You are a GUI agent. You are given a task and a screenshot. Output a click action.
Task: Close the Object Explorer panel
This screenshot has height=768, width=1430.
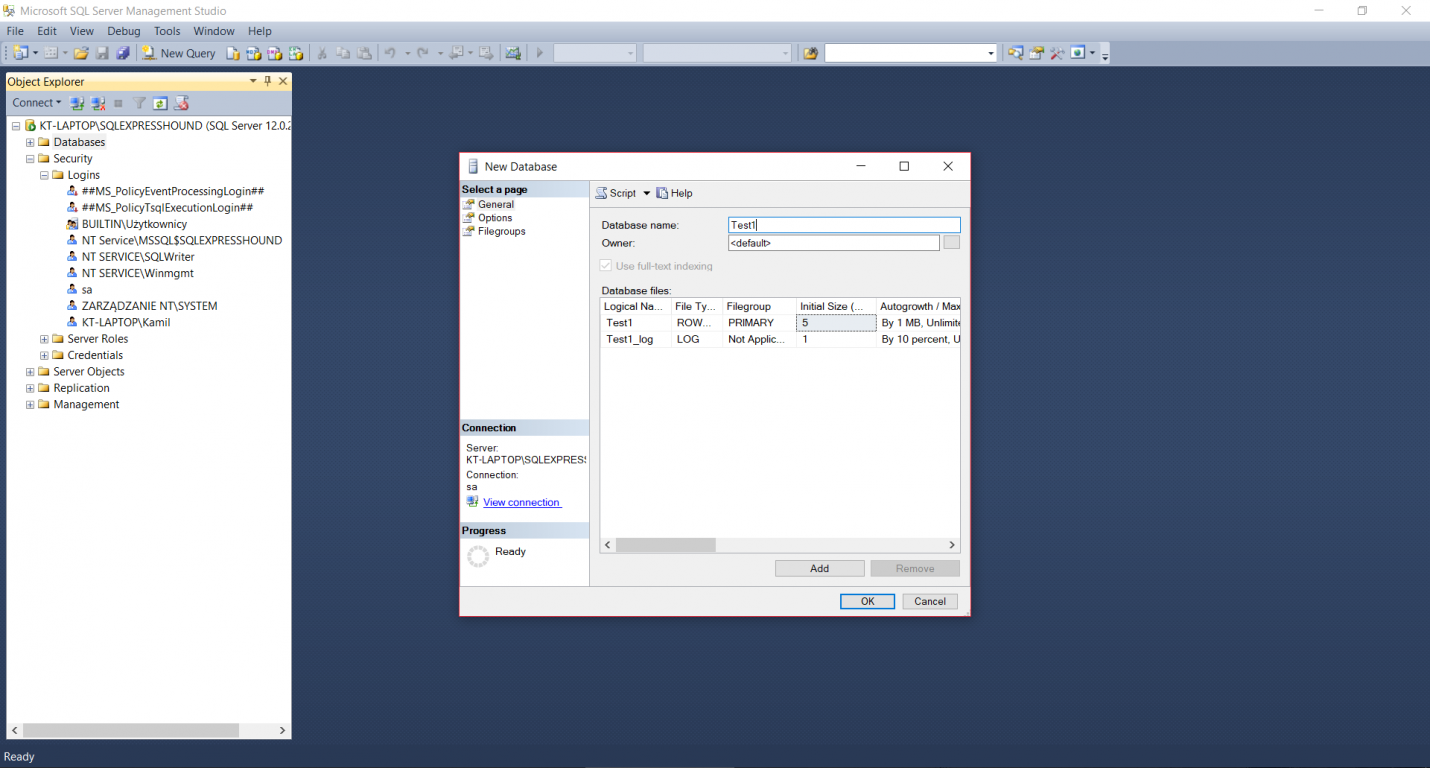[283, 81]
